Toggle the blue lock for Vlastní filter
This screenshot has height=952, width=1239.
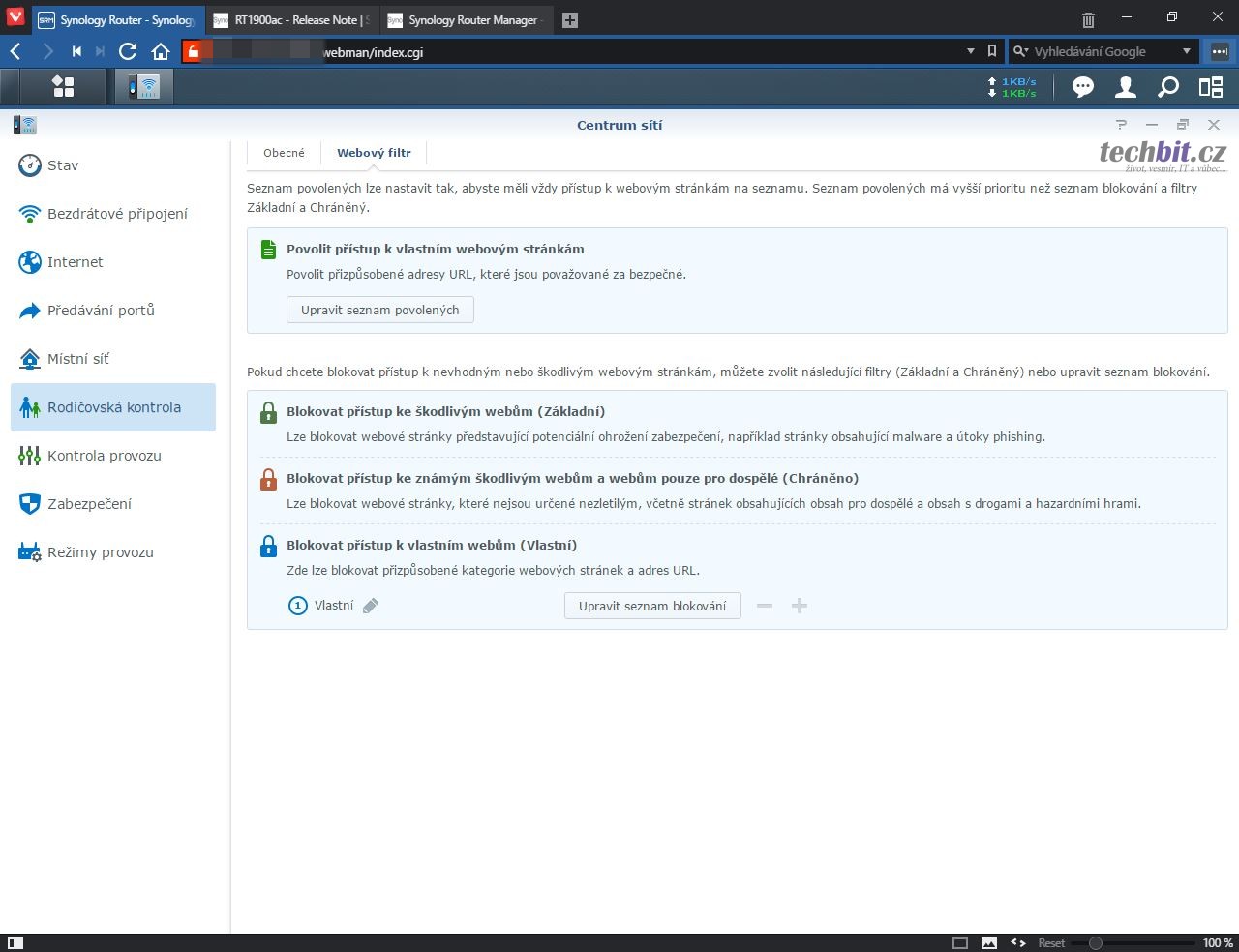coord(268,547)
